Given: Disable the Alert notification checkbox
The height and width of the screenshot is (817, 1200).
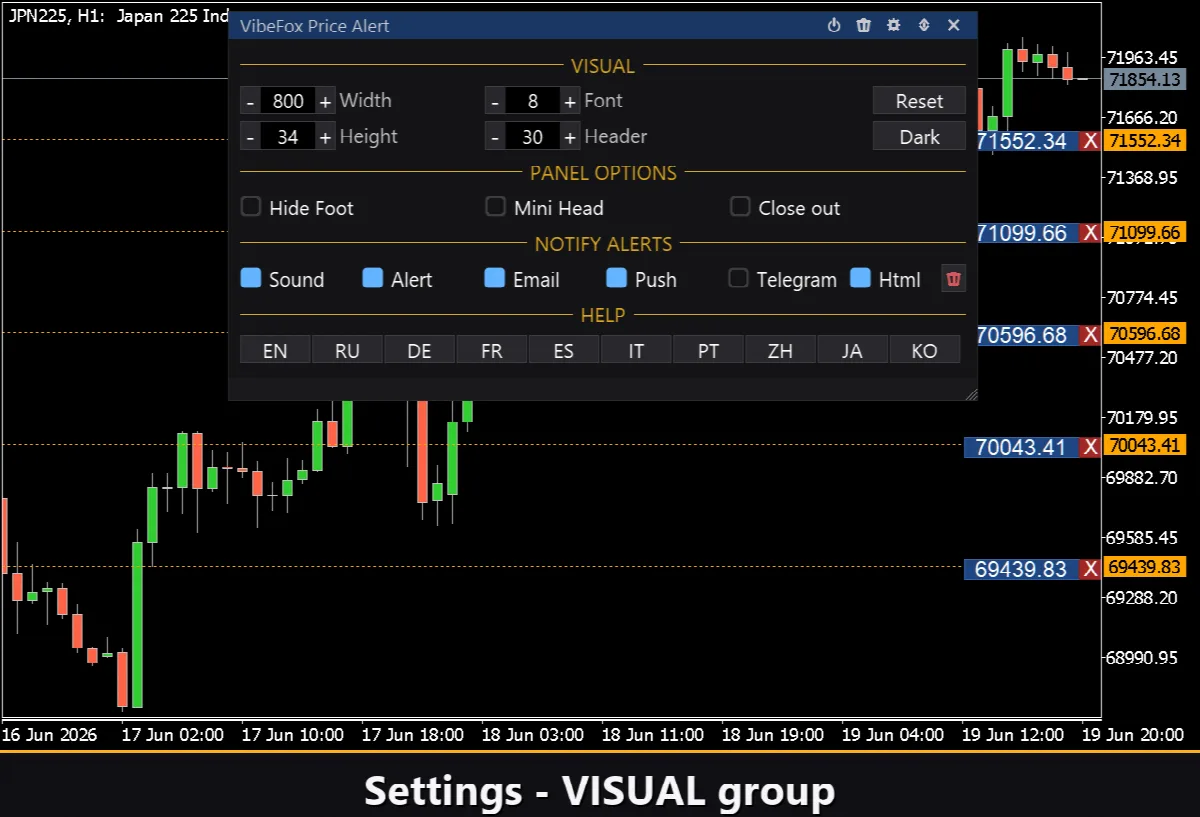Looking at the screenshot, I should click(373, 278).
